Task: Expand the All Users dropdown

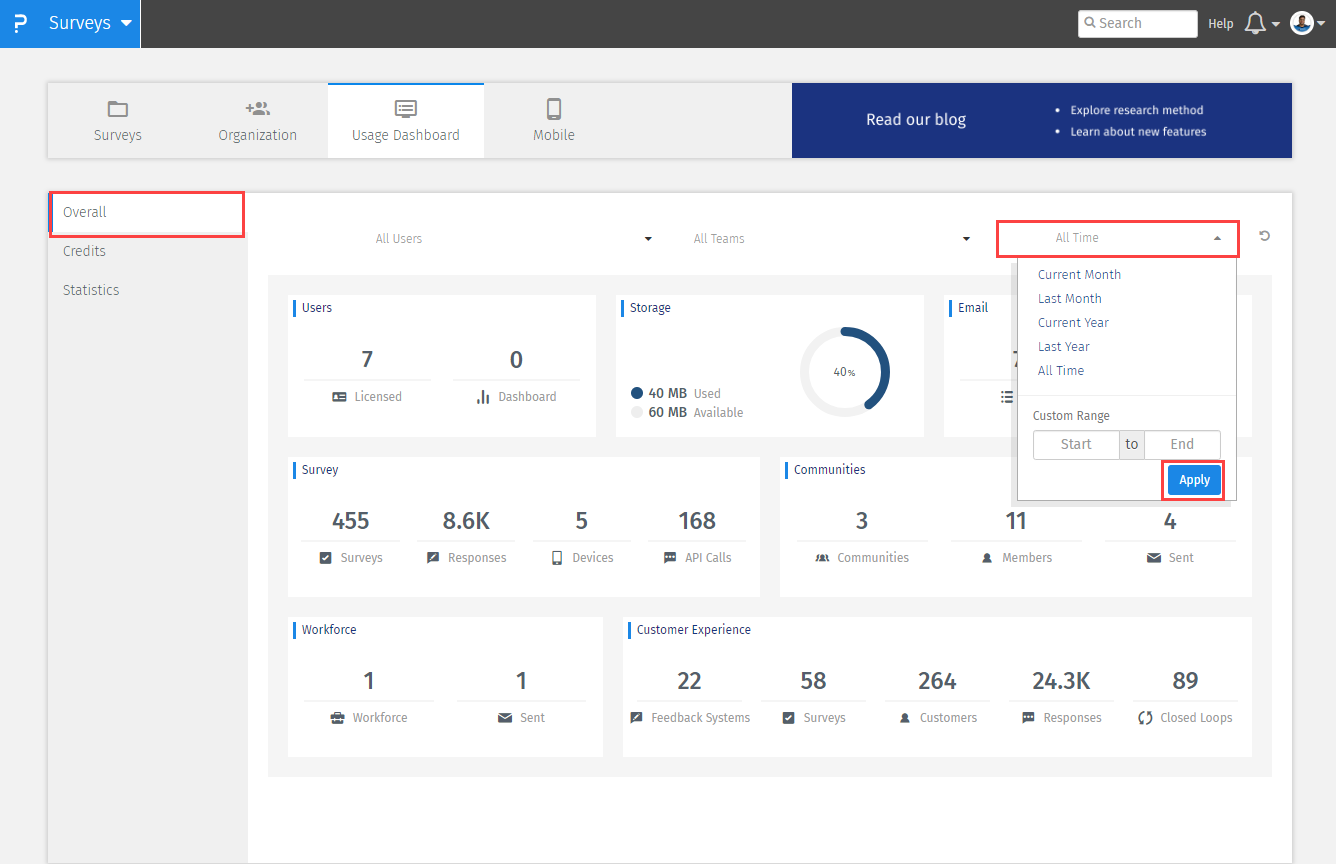Action: [512, 239]
